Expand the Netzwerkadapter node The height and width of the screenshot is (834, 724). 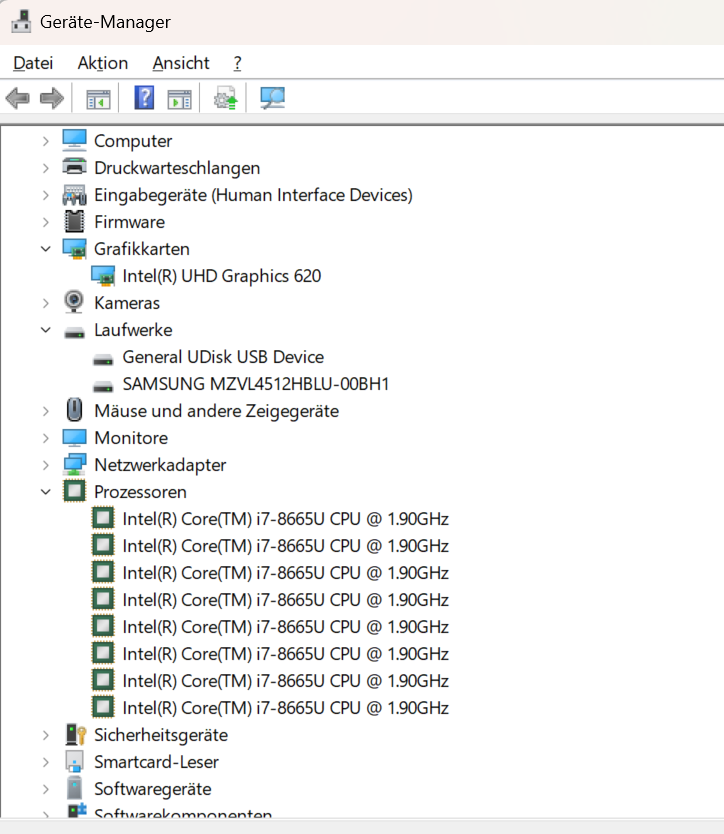pos(46,465)
